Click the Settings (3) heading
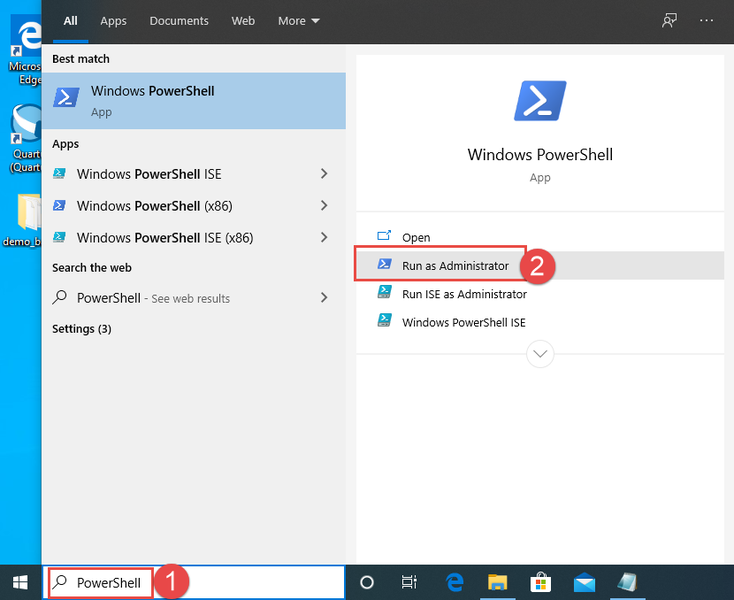Viewport: 734px width, 600px height. (x=81, y=329)
